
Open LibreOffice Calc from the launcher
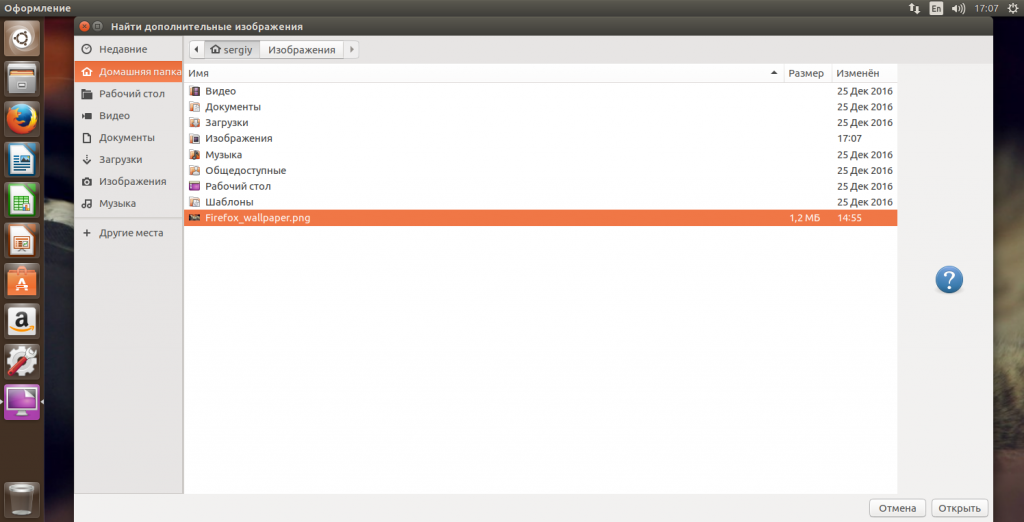tap(22, 201)
